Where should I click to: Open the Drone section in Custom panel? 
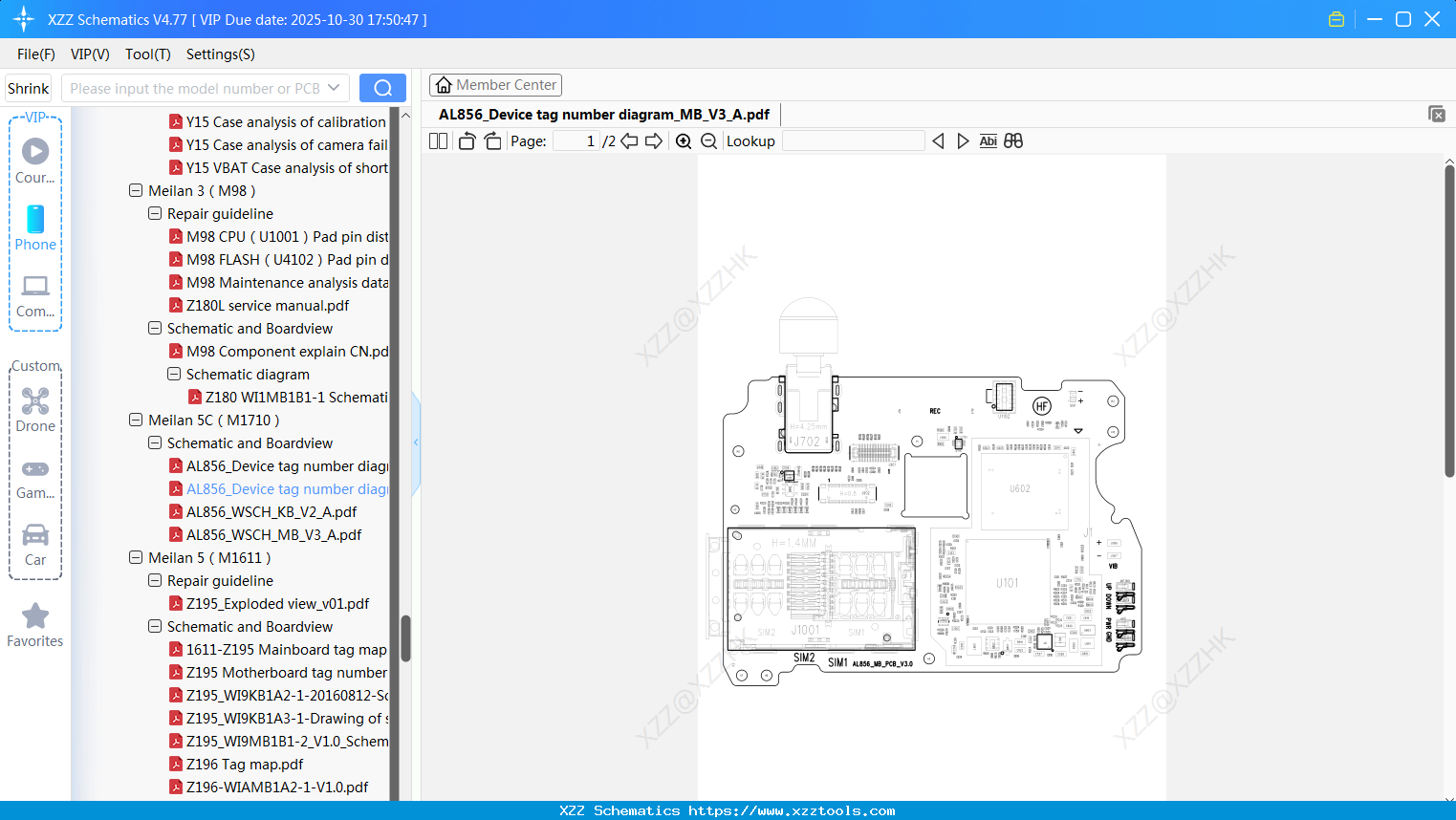pos(35,408)
